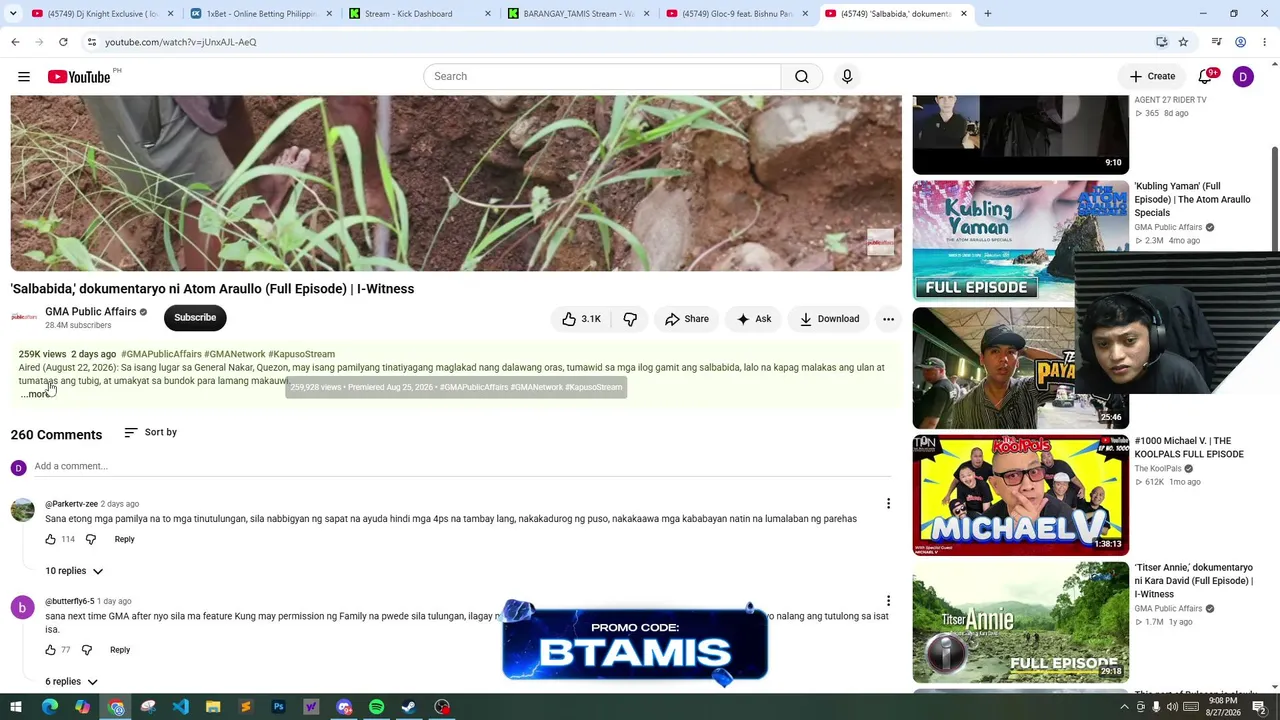Show hidden system tray icons
The height and width of the screenshot is (720, 1280).
1124,708
